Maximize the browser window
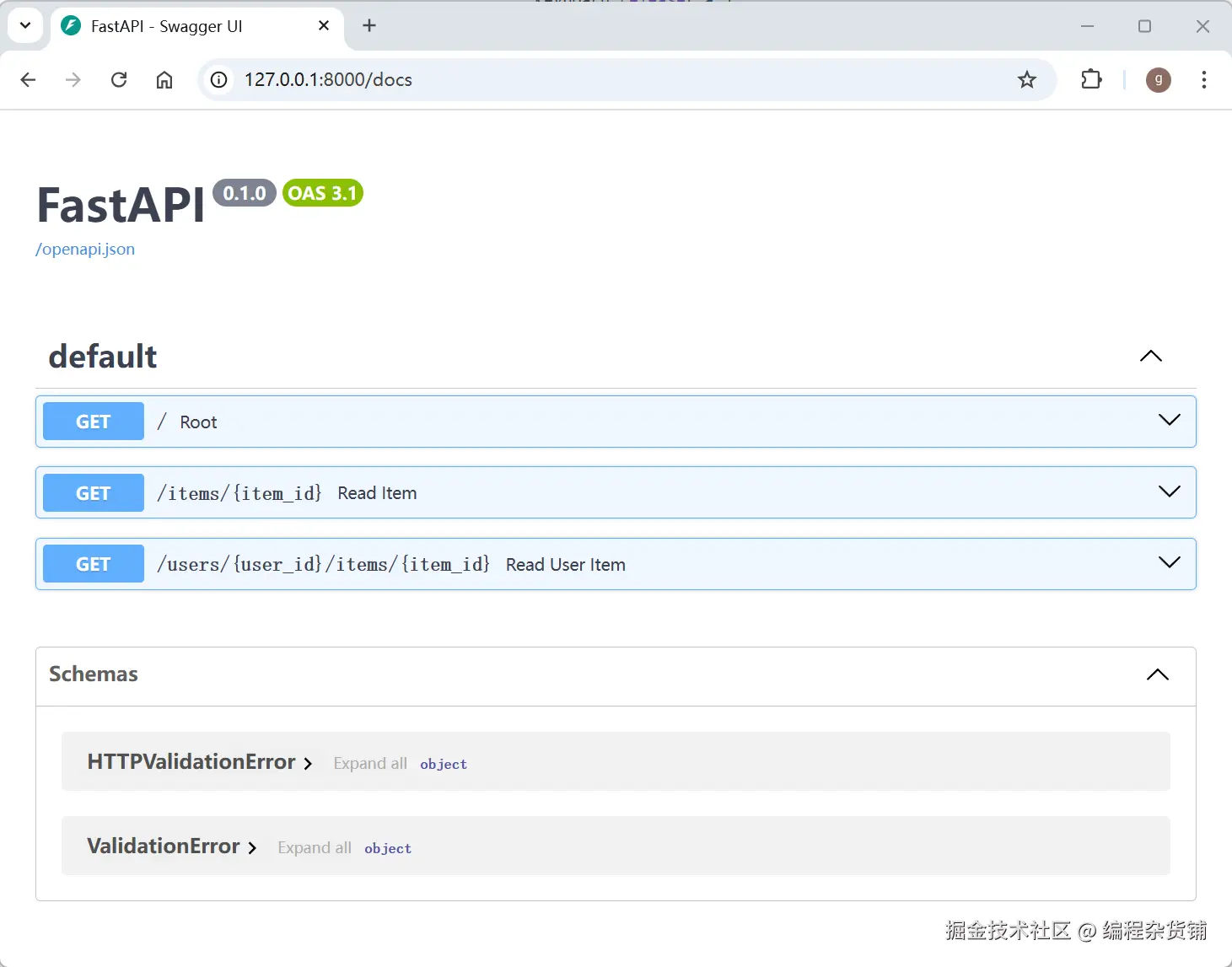 1144,26
